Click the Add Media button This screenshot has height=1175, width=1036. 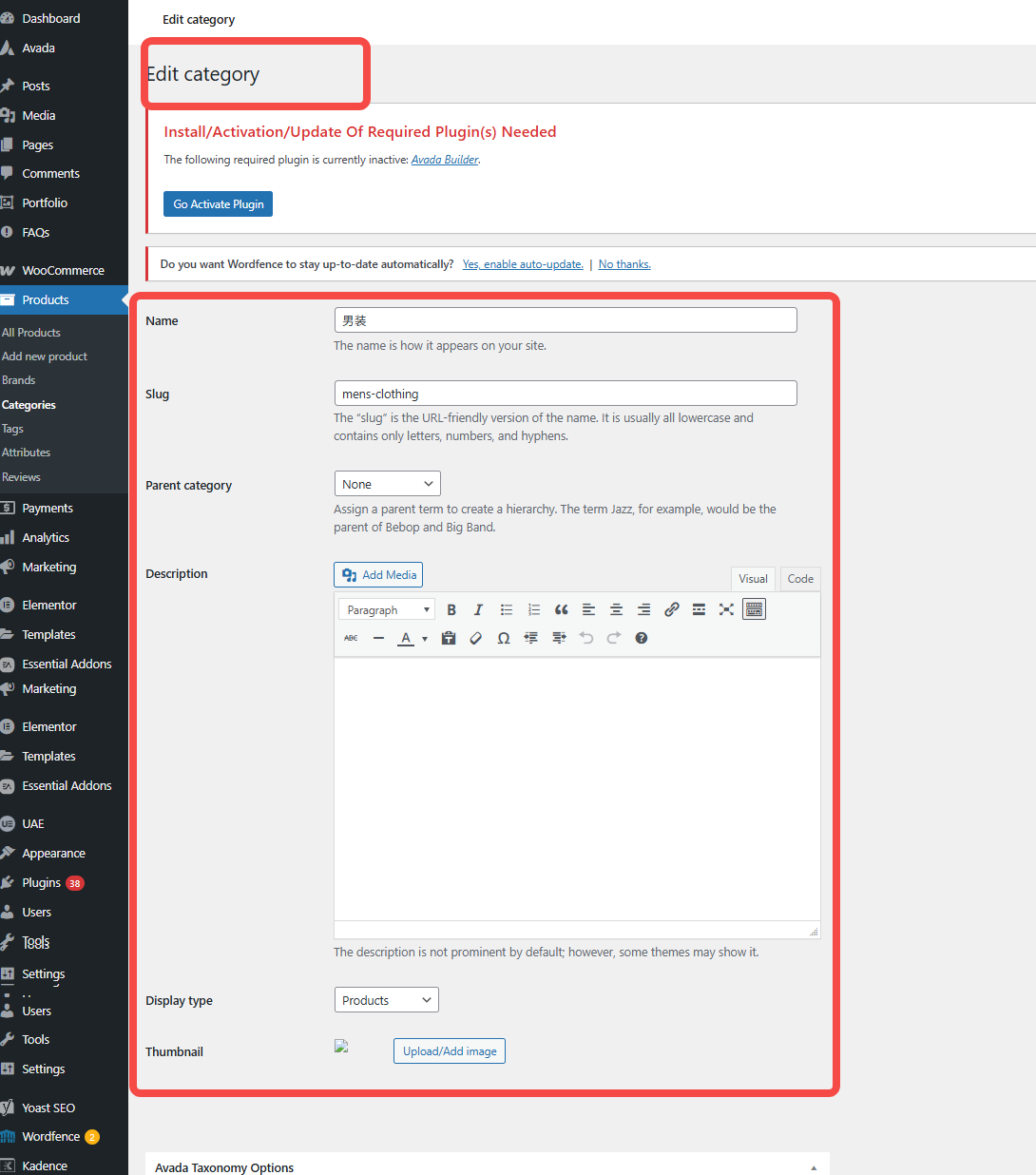378,575
